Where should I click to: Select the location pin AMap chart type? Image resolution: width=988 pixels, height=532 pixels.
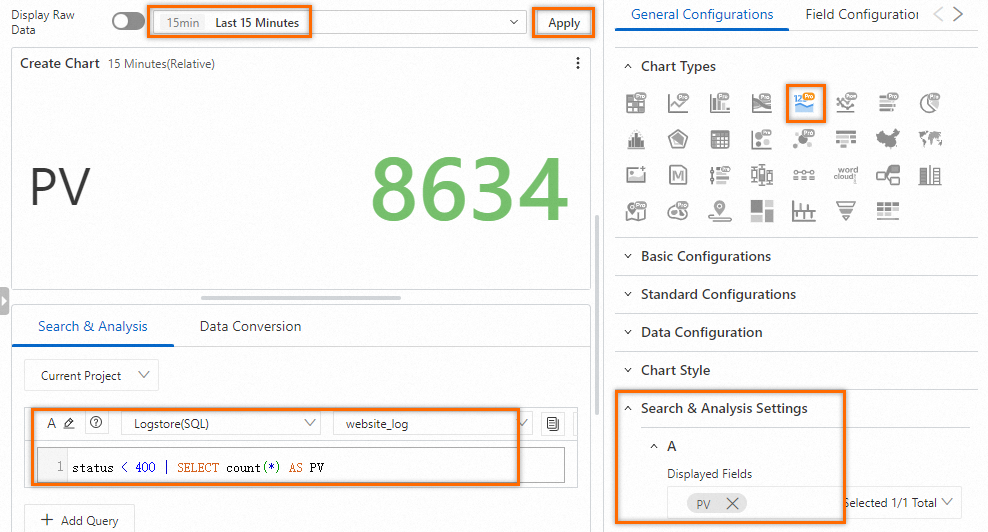click(720, 211)
